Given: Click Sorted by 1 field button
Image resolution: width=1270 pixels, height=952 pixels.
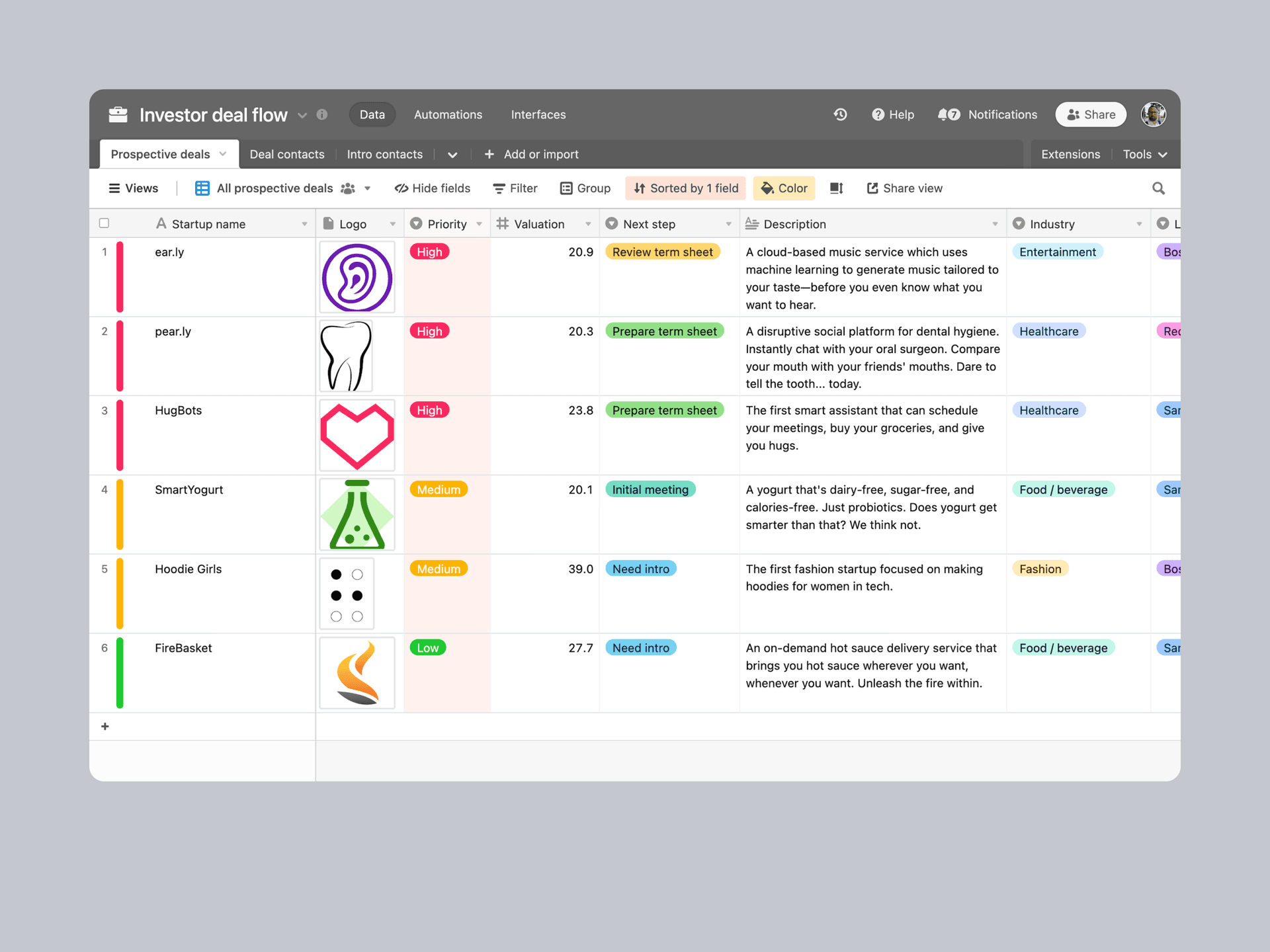Looking at the screenshot, I should 686,188.
